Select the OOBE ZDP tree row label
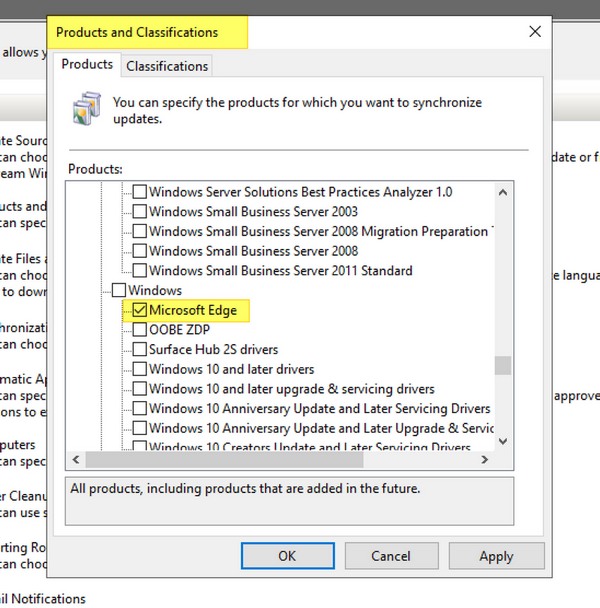This screenshot has height=608, width=600. pos(179,330)
